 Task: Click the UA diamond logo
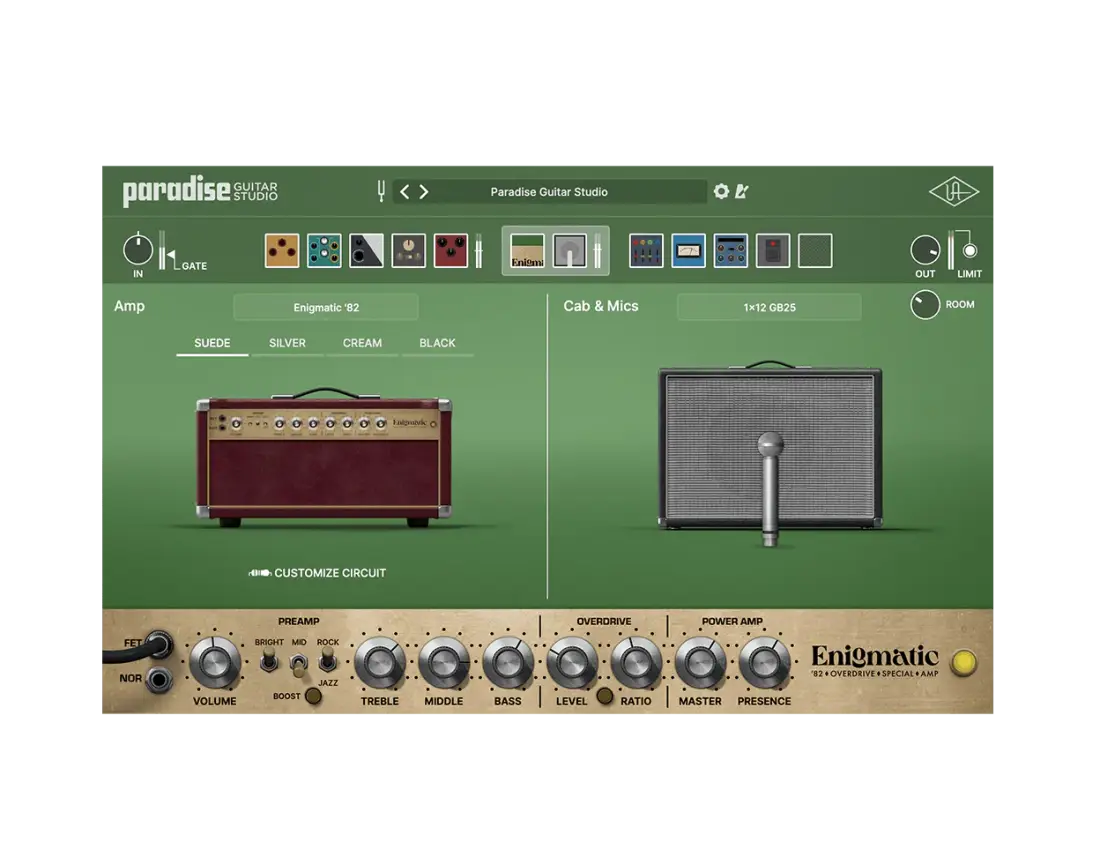point(952,191)
